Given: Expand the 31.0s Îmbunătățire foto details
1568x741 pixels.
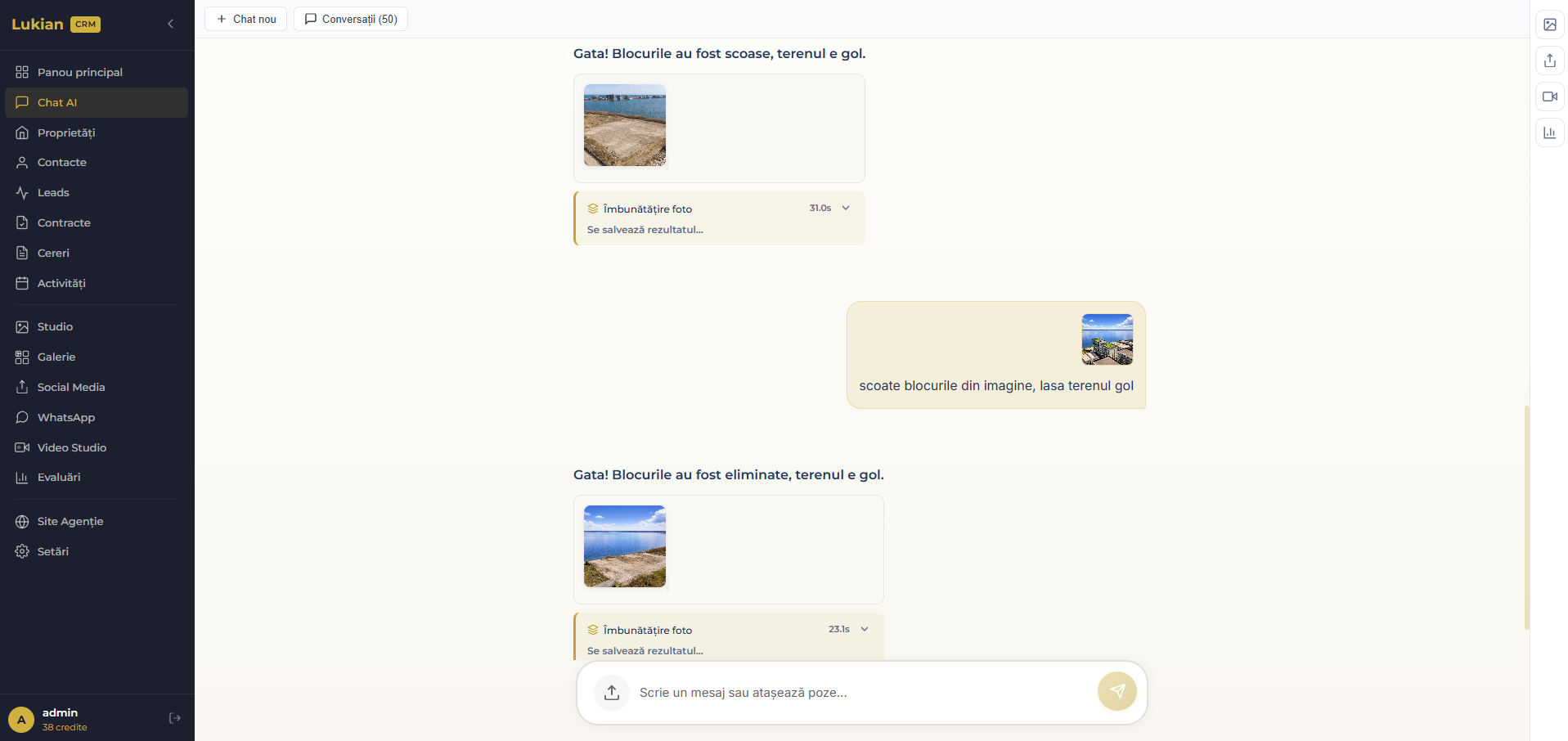Looking at the screenshot, I should 846,208.
